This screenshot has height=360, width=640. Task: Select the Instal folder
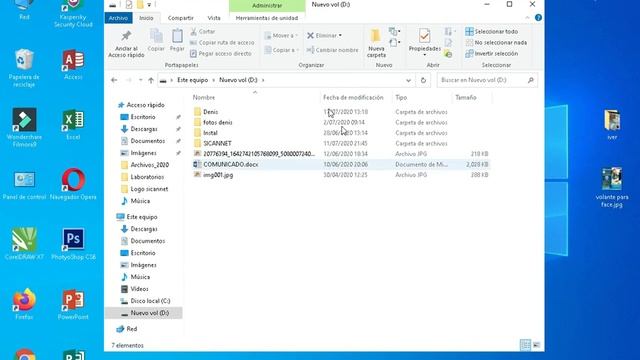pos(210,133)
